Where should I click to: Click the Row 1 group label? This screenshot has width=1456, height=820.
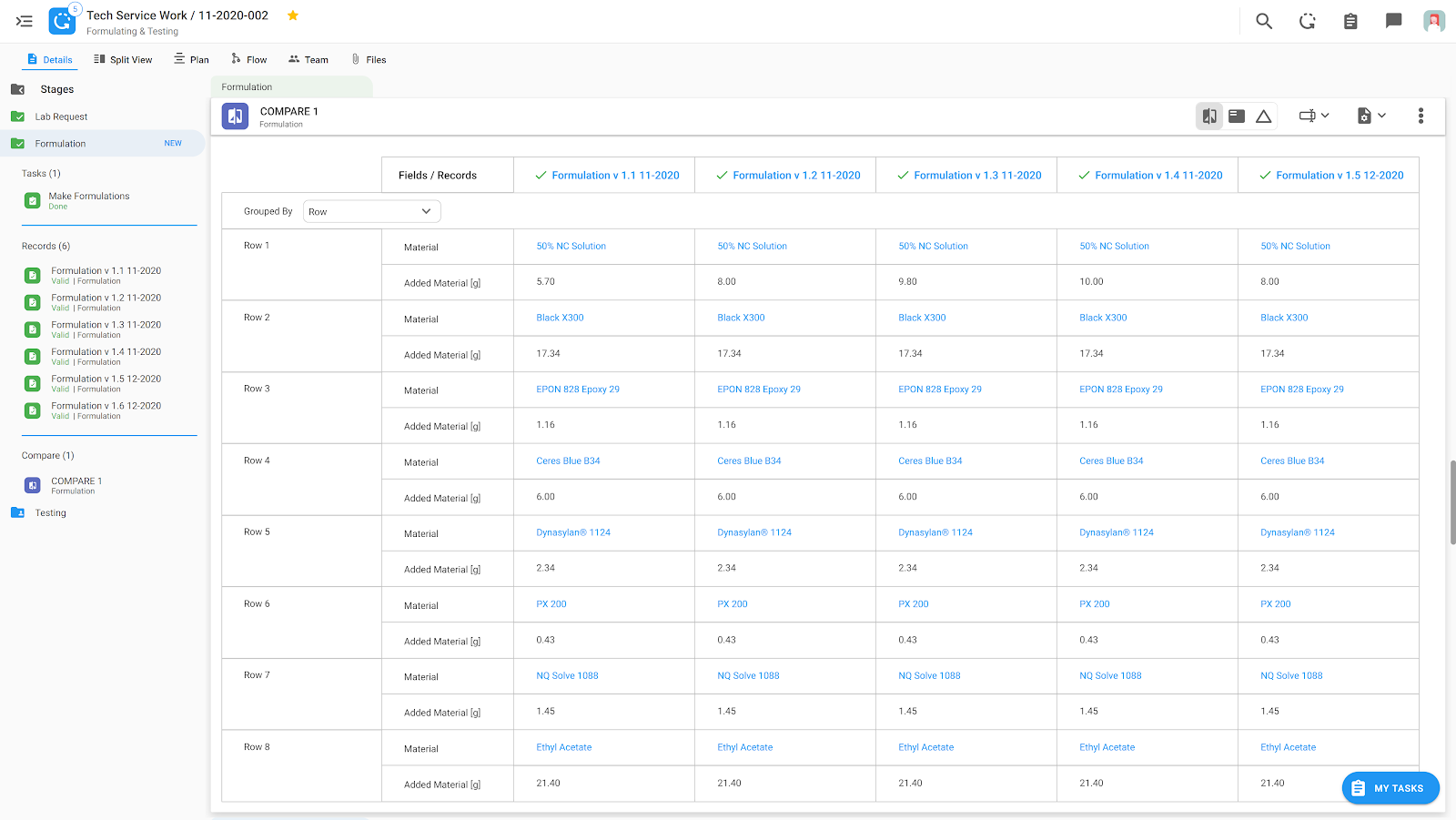click(x=257, y=246)
